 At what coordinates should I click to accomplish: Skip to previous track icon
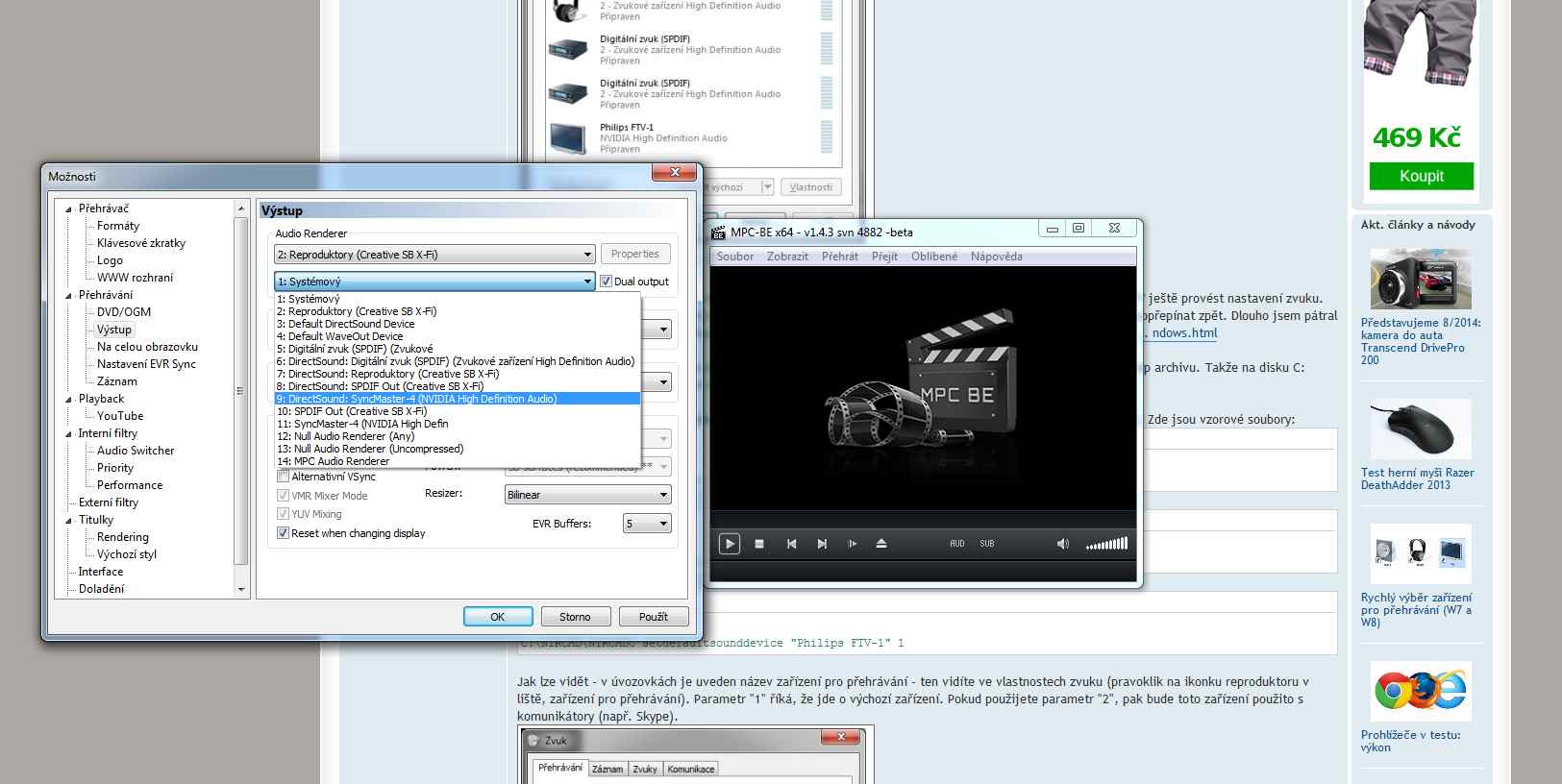(791, 544)
